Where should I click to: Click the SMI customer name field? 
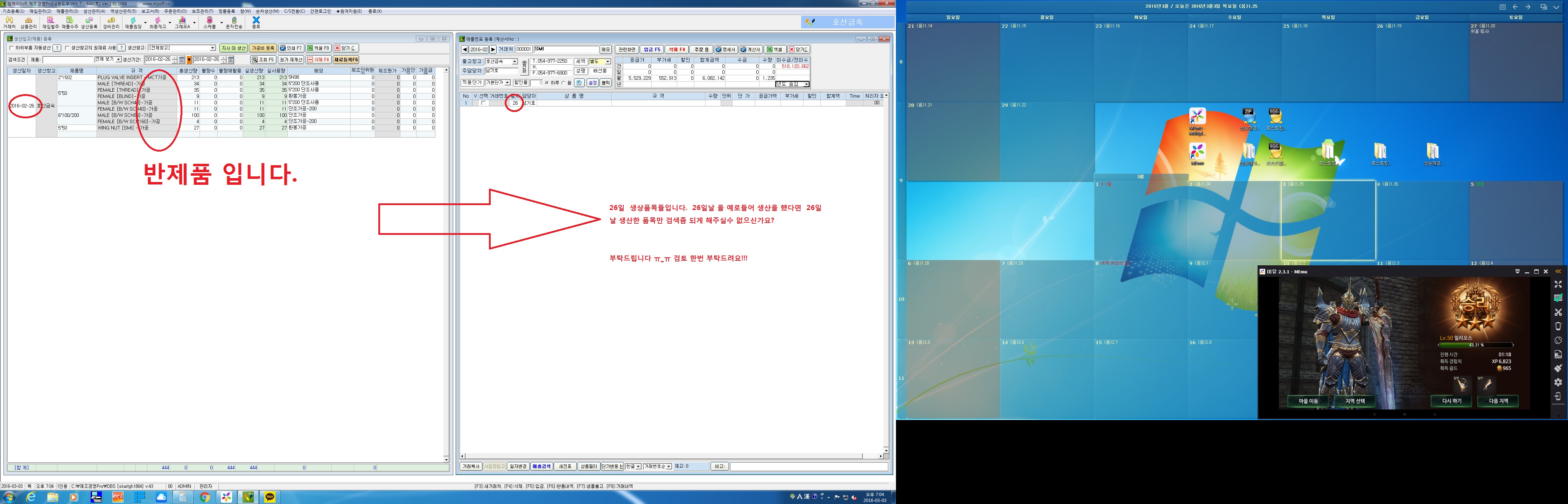click(x=566, y=49)
